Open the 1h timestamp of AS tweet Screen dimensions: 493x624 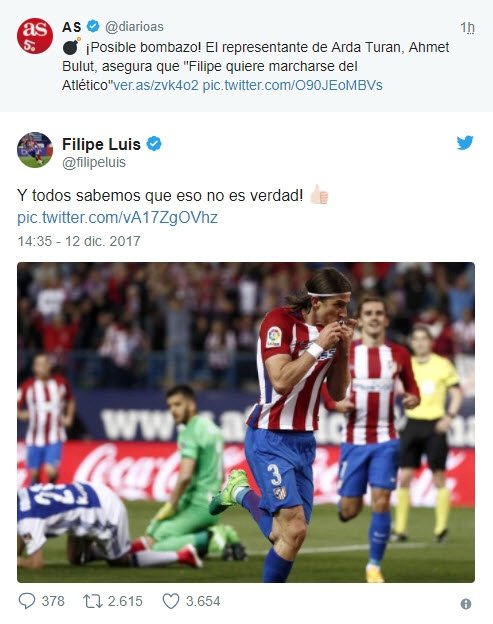click(468, 27)
